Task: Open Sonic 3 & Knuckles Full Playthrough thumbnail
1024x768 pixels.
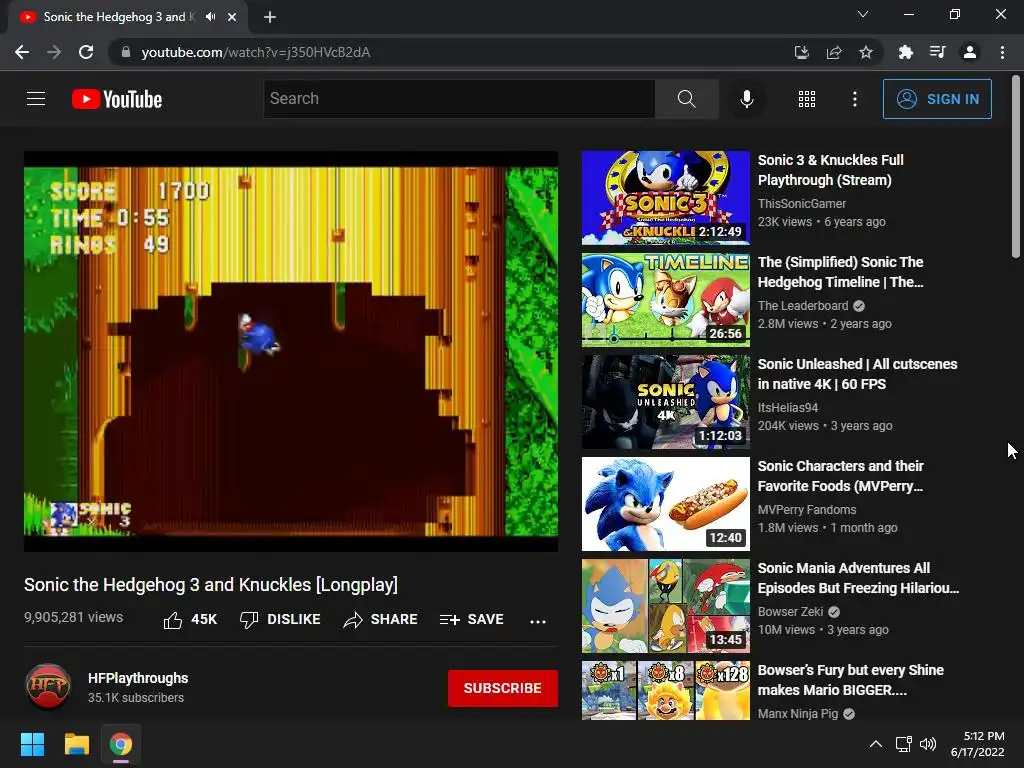Action: 665,197
